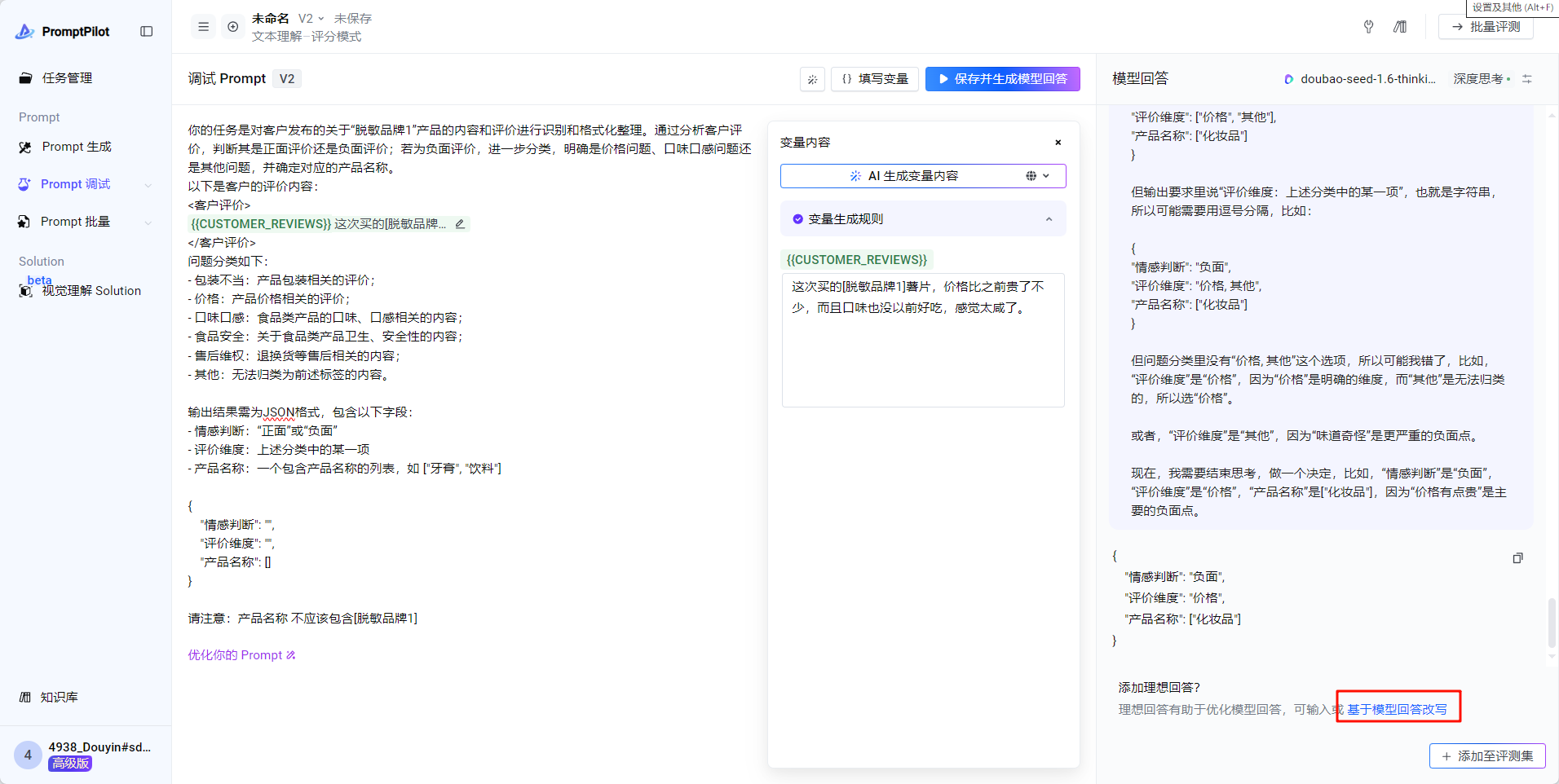
Task: Open the books library icon
Action: click(x=1400, y=27)
